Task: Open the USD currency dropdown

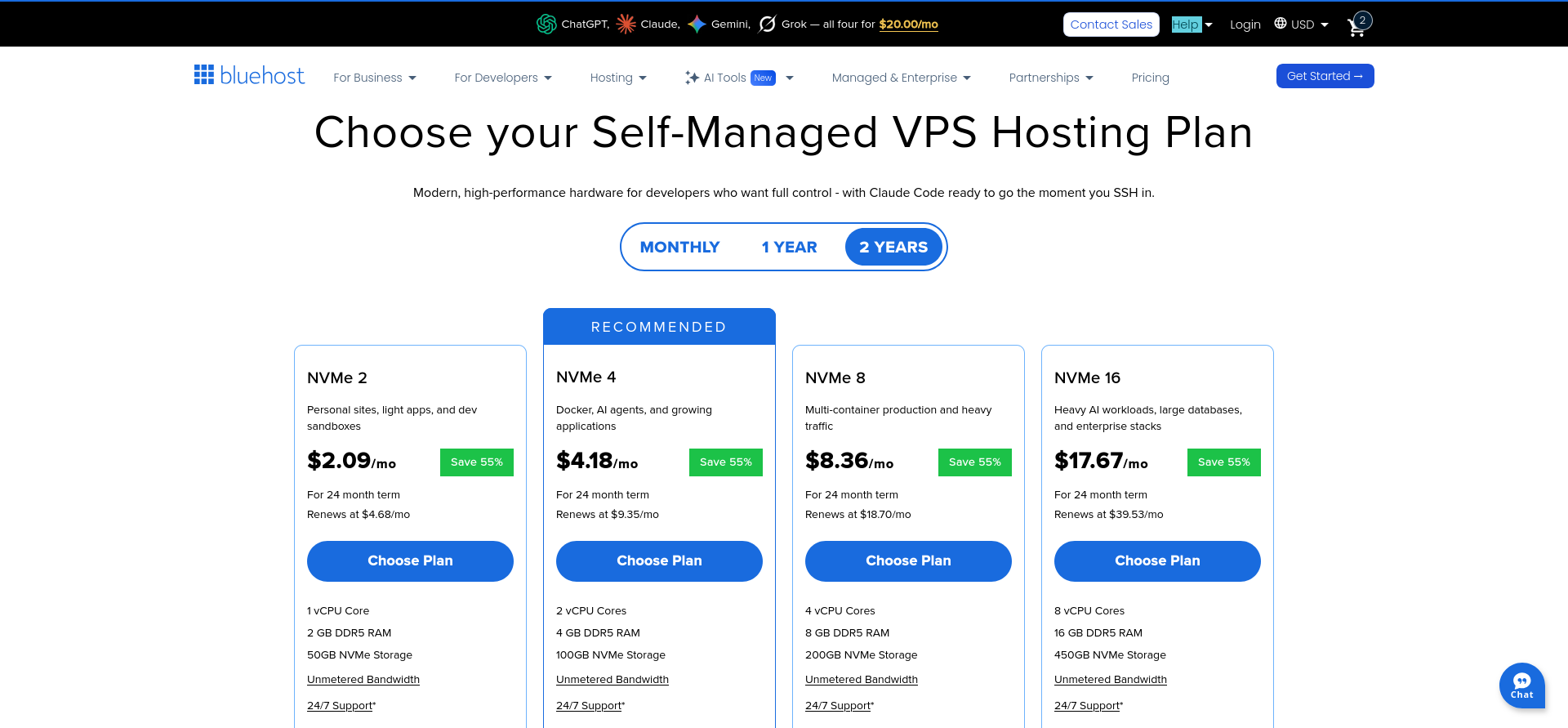Action: [1309, 25]
